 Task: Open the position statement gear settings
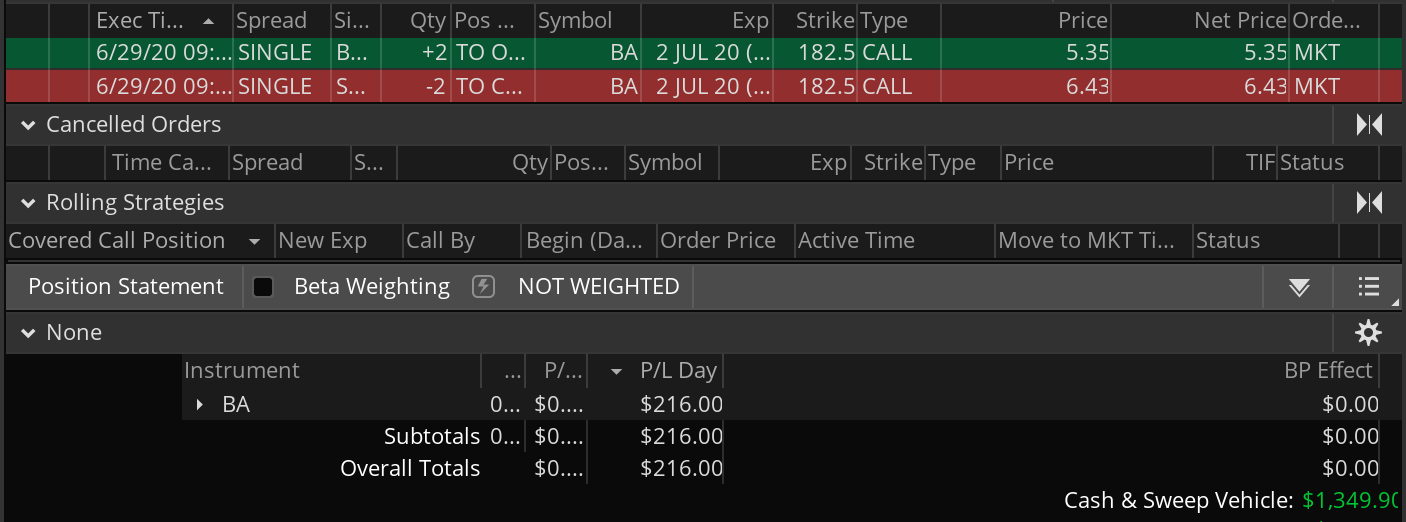click(1368, 333)
